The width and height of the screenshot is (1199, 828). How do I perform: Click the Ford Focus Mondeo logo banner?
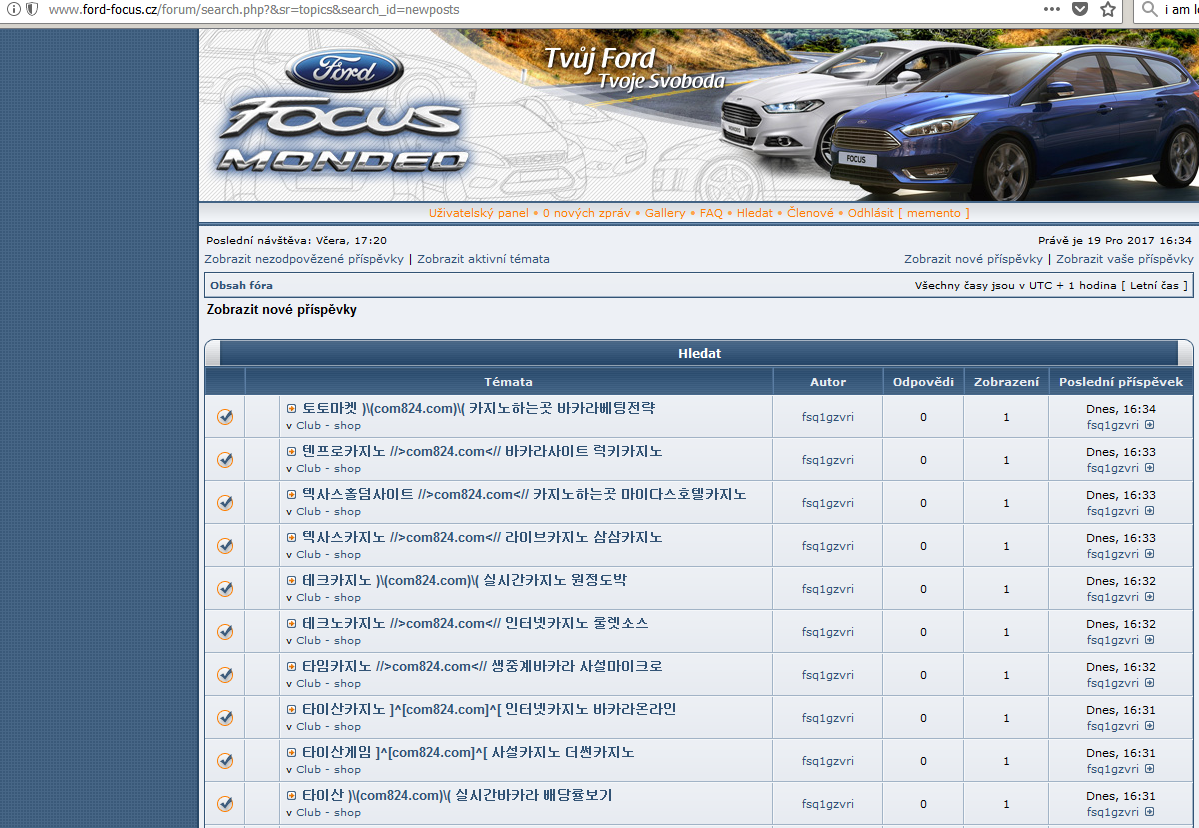point(343,115)
